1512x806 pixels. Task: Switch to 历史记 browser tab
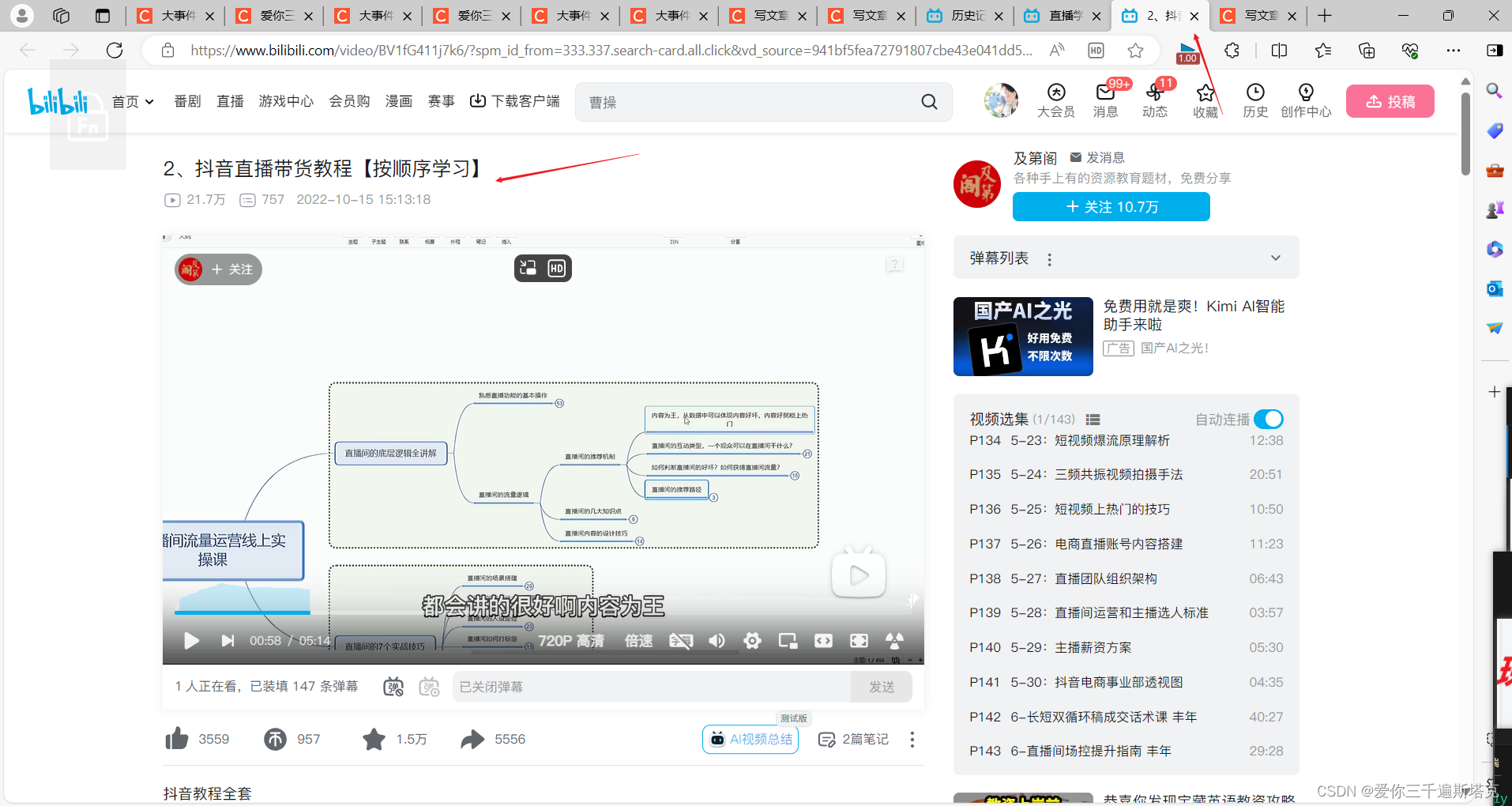tap(965, 16)
